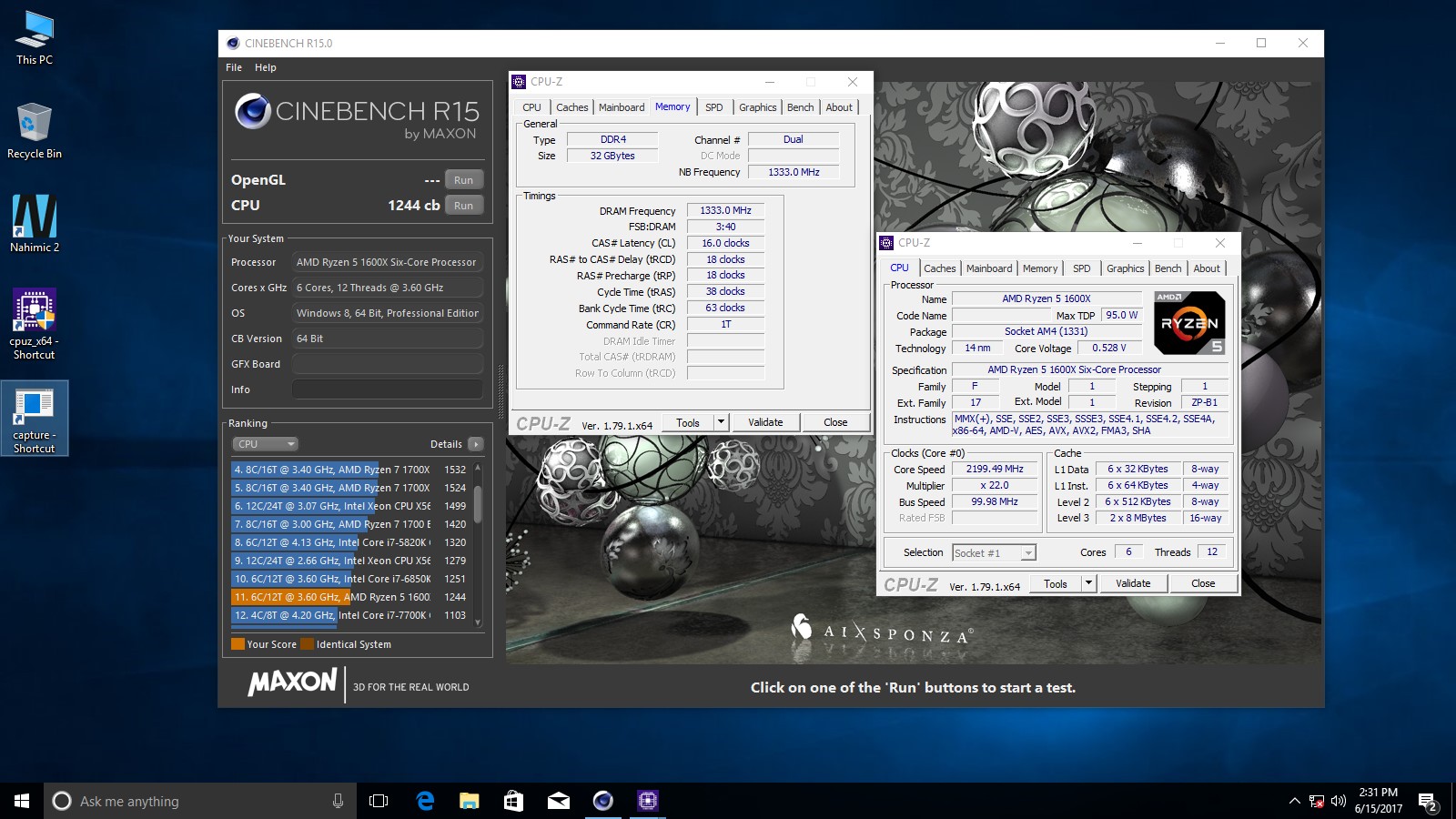The image size is (1456, 819).
Task: Expand Tools dropdown arrow in CPU window
Action: 1088,583
